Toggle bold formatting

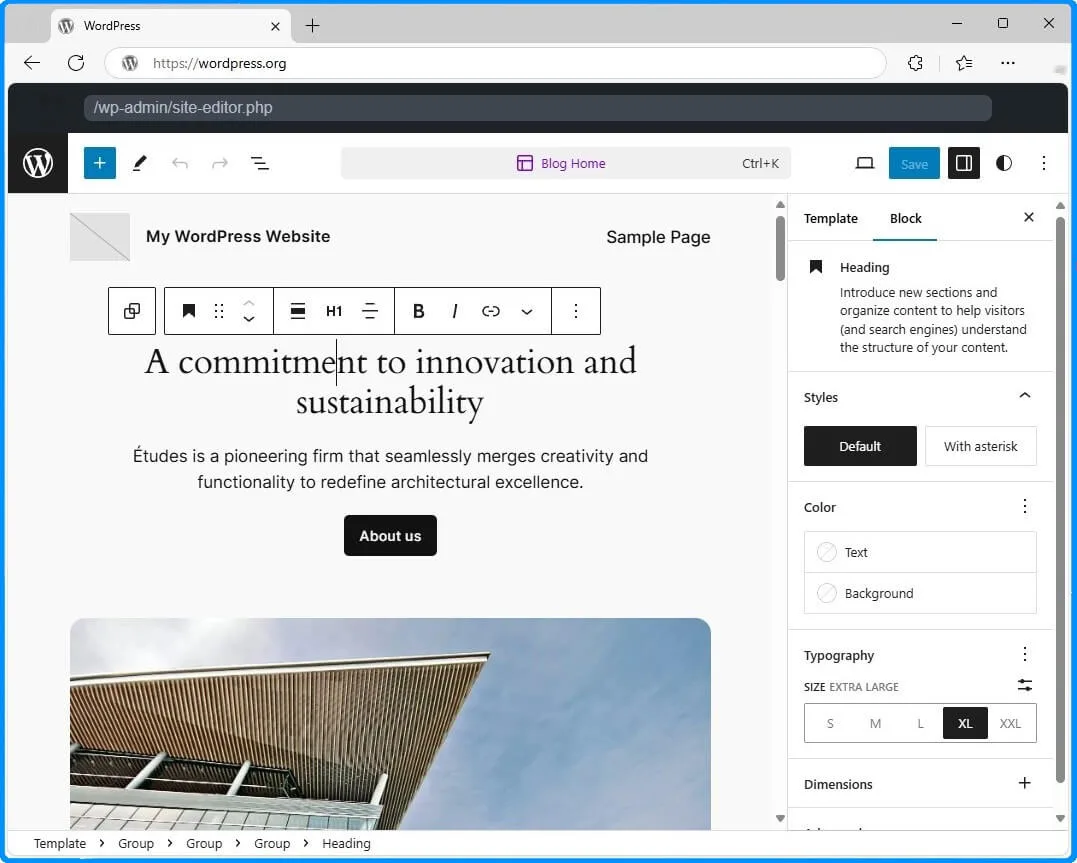pyautogui.click(x=418, y=311)
